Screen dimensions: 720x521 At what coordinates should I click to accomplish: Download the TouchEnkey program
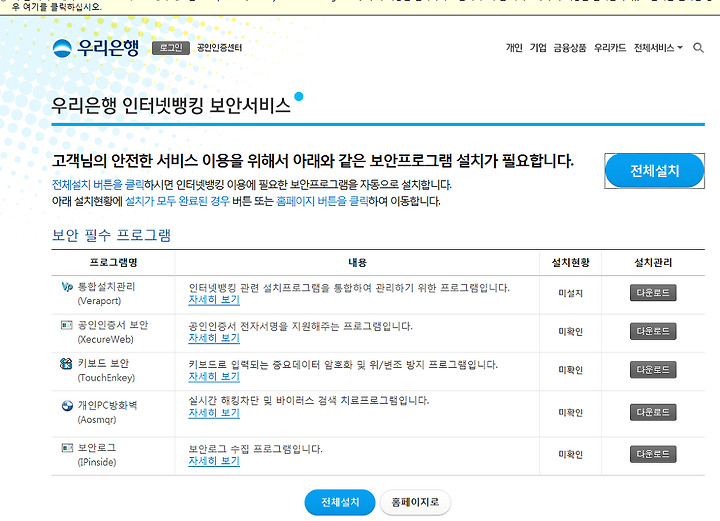(653, 370)
